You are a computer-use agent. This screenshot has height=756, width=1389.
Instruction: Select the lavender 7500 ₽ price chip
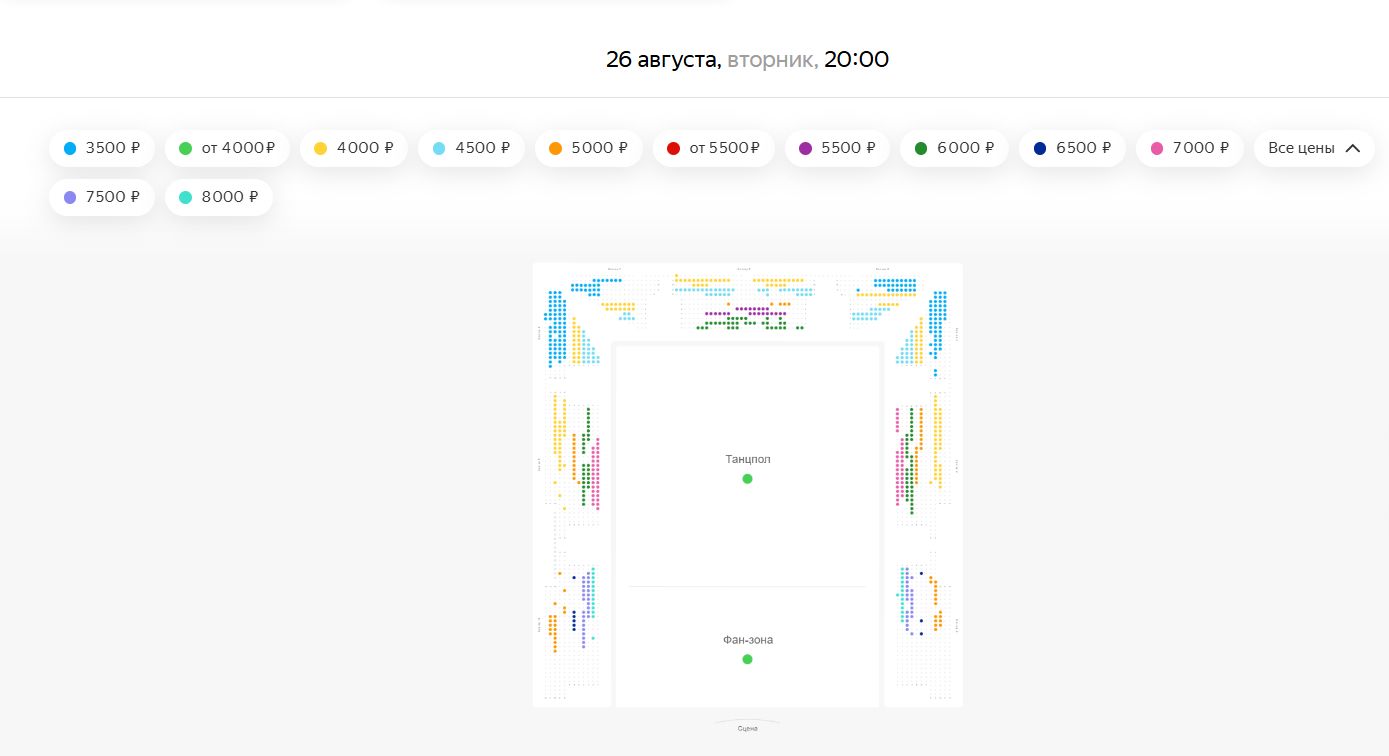point(102,197)
